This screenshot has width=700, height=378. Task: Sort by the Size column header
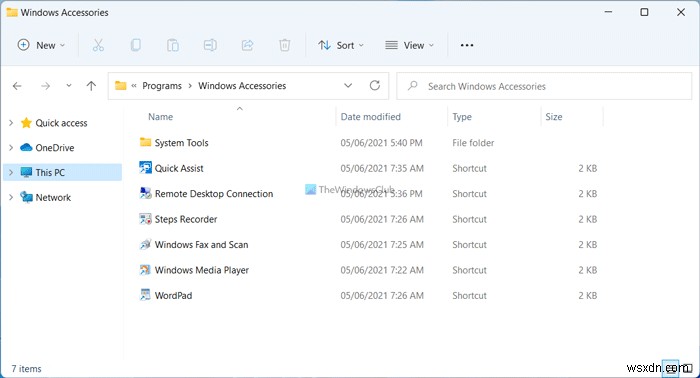[x=554, y=117]
